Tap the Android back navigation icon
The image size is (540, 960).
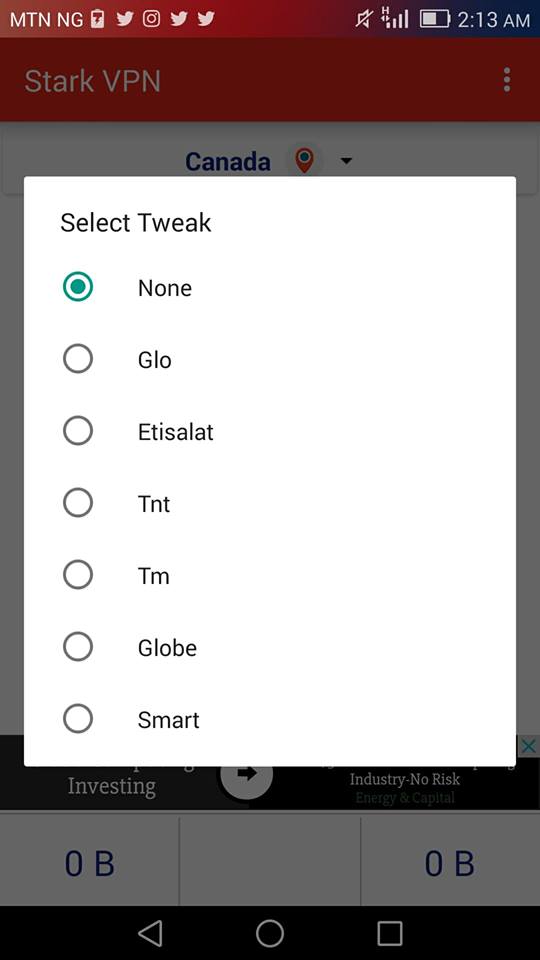[x=150, y=934]
